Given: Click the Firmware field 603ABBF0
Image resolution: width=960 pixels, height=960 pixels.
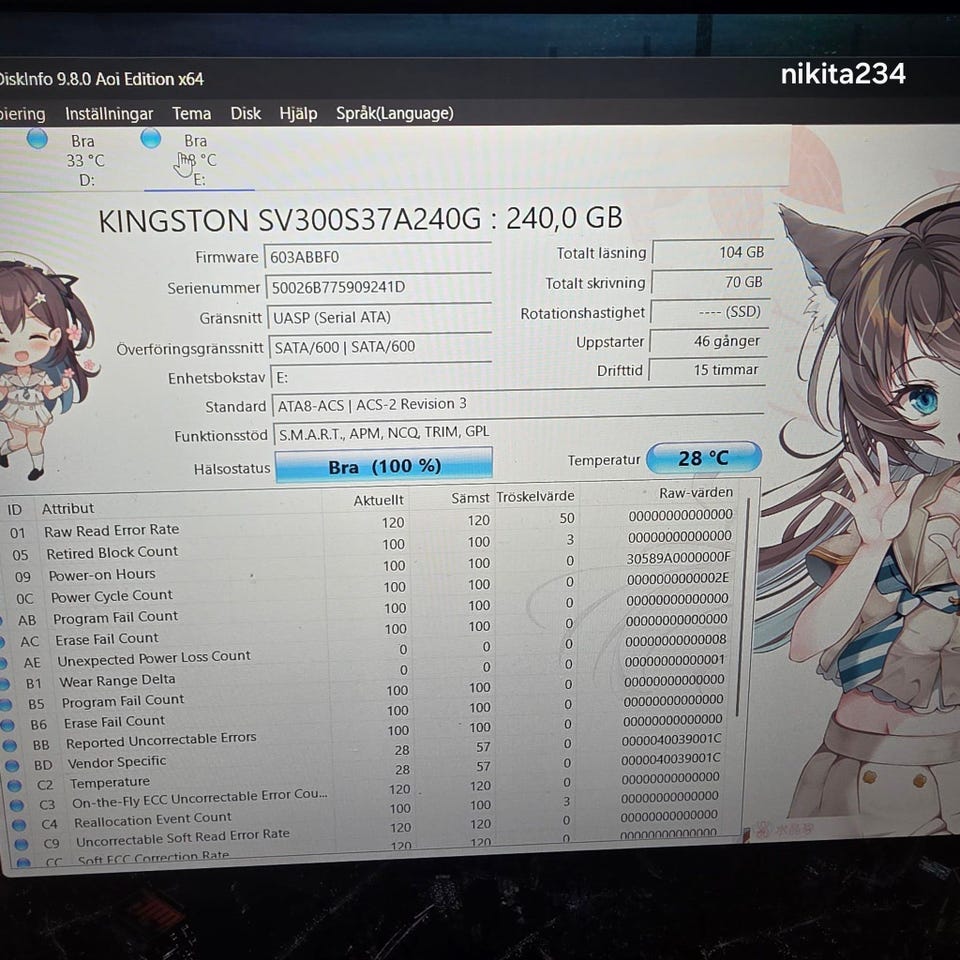Looking at the screenshot, I should point(378,257).
